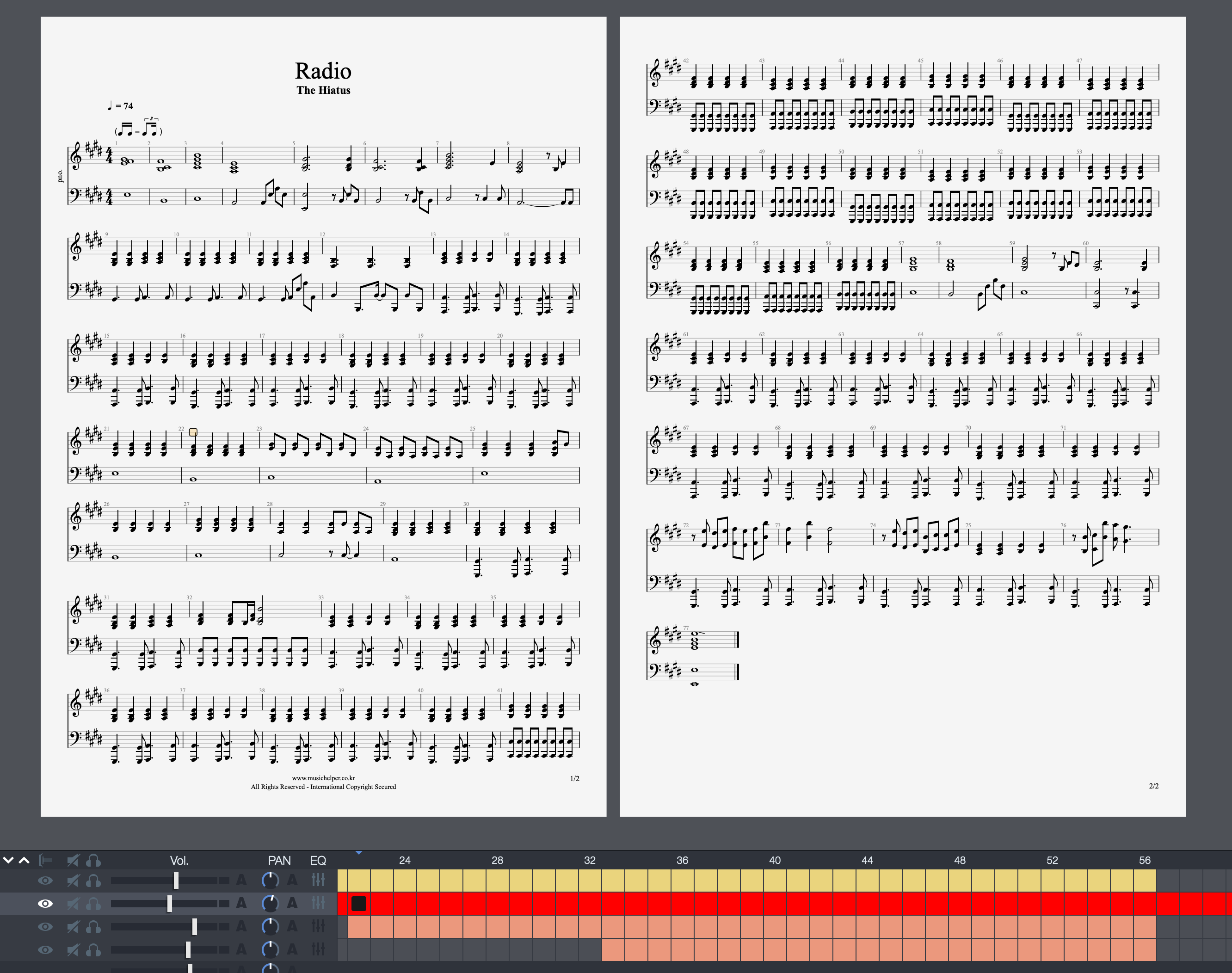The height and width of the screenshot is (973, 1232).
Task: Solo the salmon third track
Action: (x=93, y=927)
